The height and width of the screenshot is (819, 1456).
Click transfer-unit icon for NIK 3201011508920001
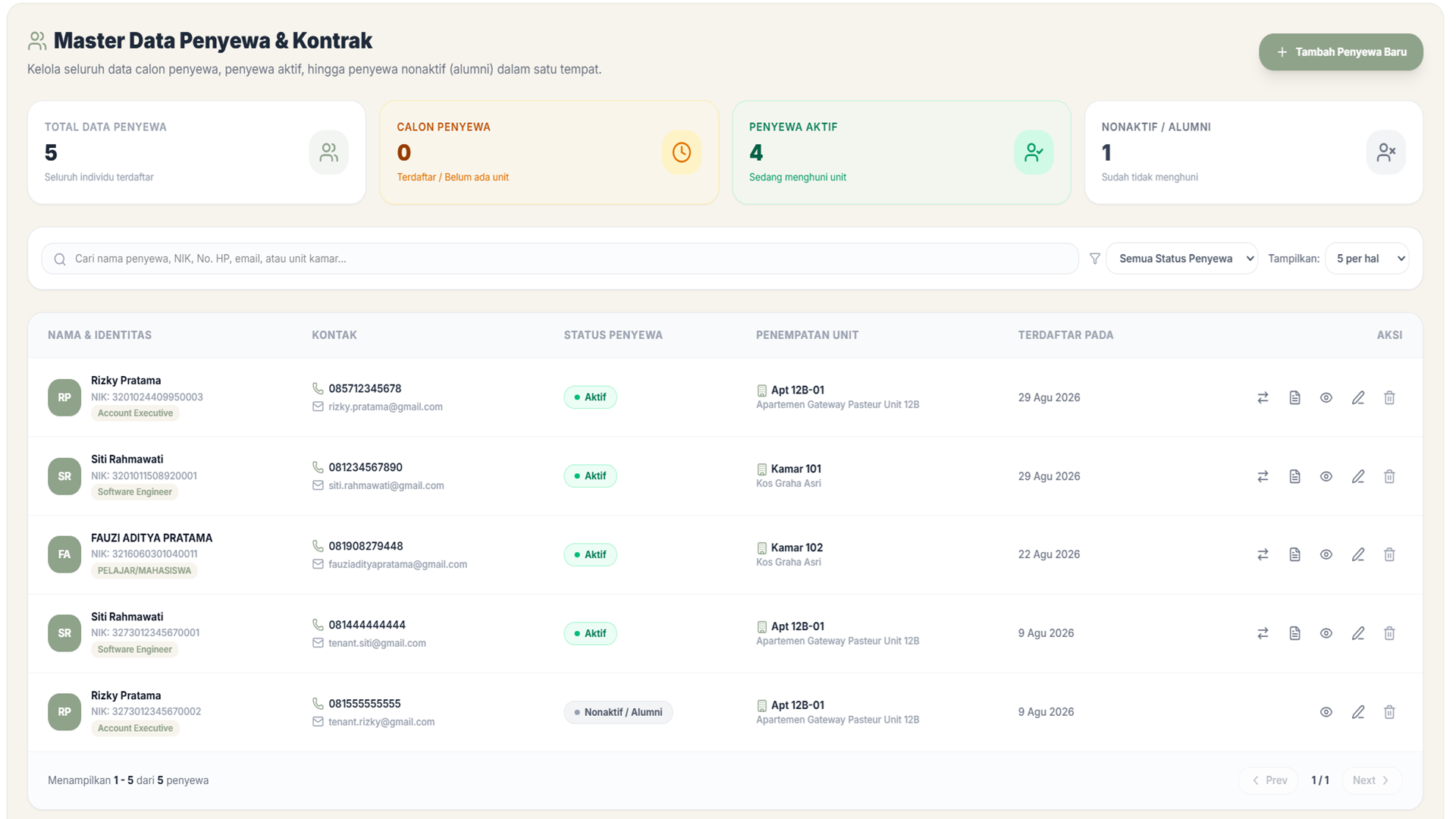coord(1263,476)
